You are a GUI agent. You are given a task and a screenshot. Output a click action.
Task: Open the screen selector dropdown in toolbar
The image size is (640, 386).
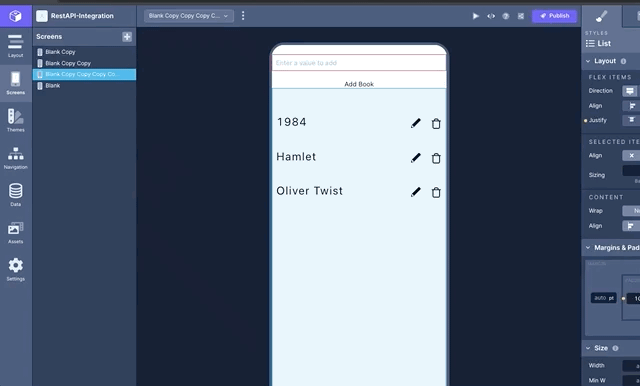tap(189, 16)
